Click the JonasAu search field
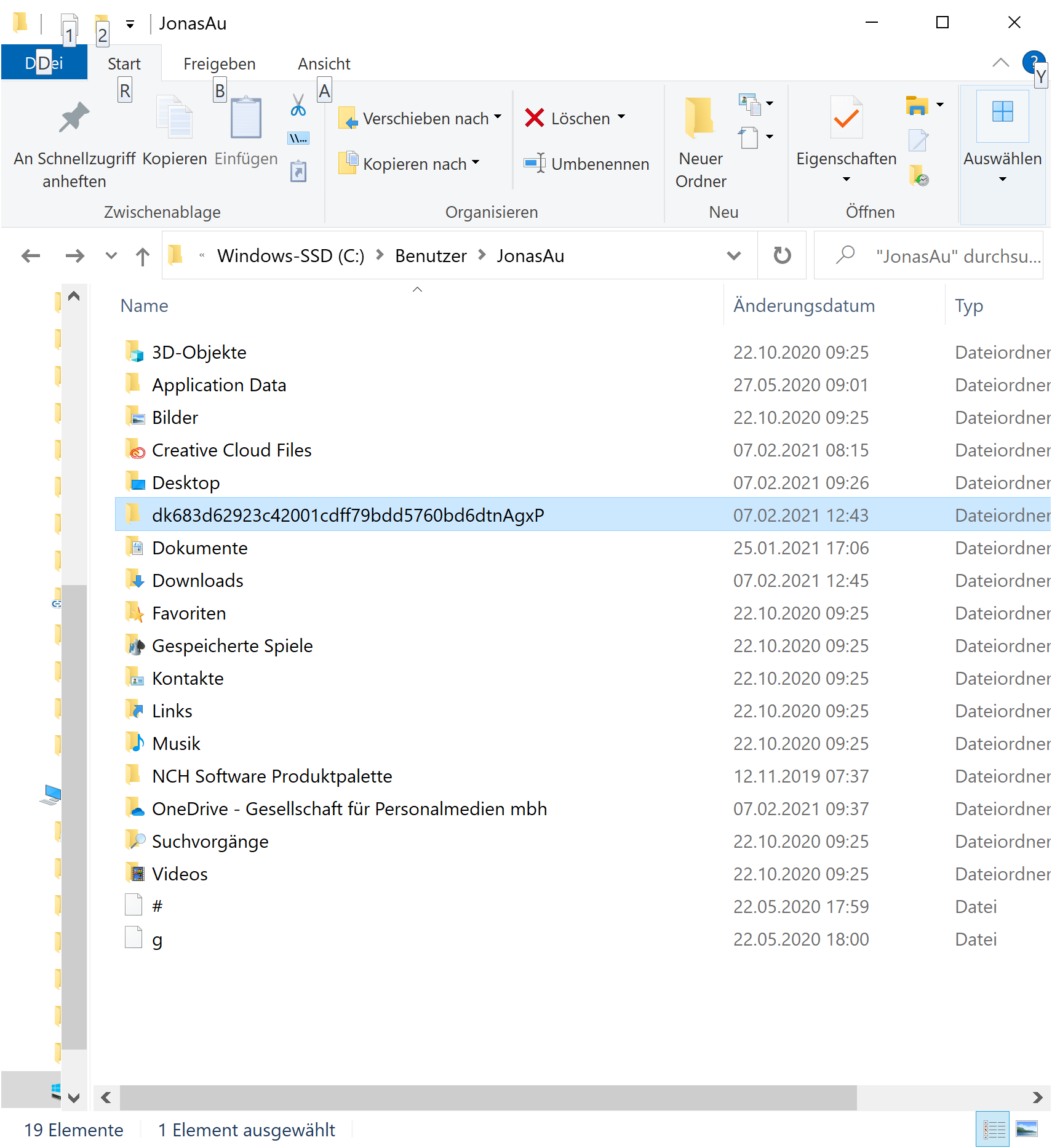 [x=928, y=255]
